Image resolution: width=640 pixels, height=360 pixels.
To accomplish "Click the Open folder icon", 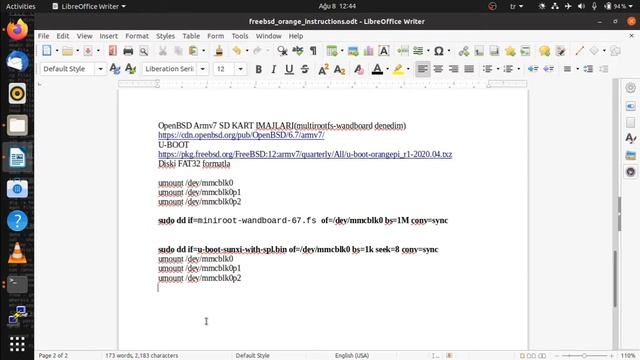I will (67, 51).
